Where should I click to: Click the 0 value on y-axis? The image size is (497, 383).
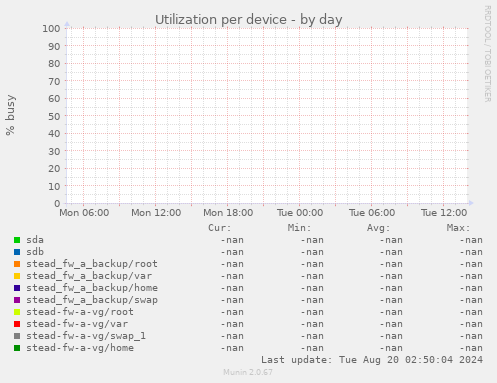[x=57, y=203]
